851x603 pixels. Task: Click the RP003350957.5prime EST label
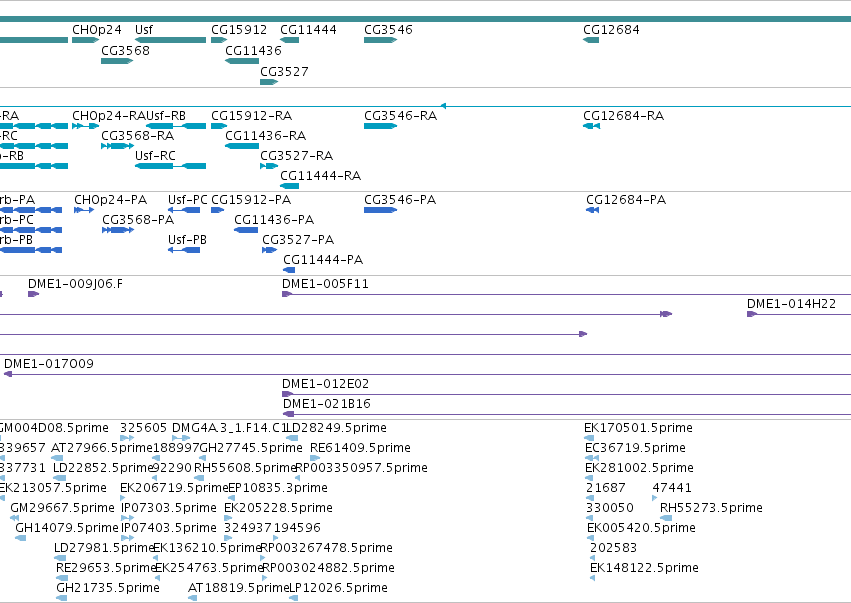click(x=361, y=468)
